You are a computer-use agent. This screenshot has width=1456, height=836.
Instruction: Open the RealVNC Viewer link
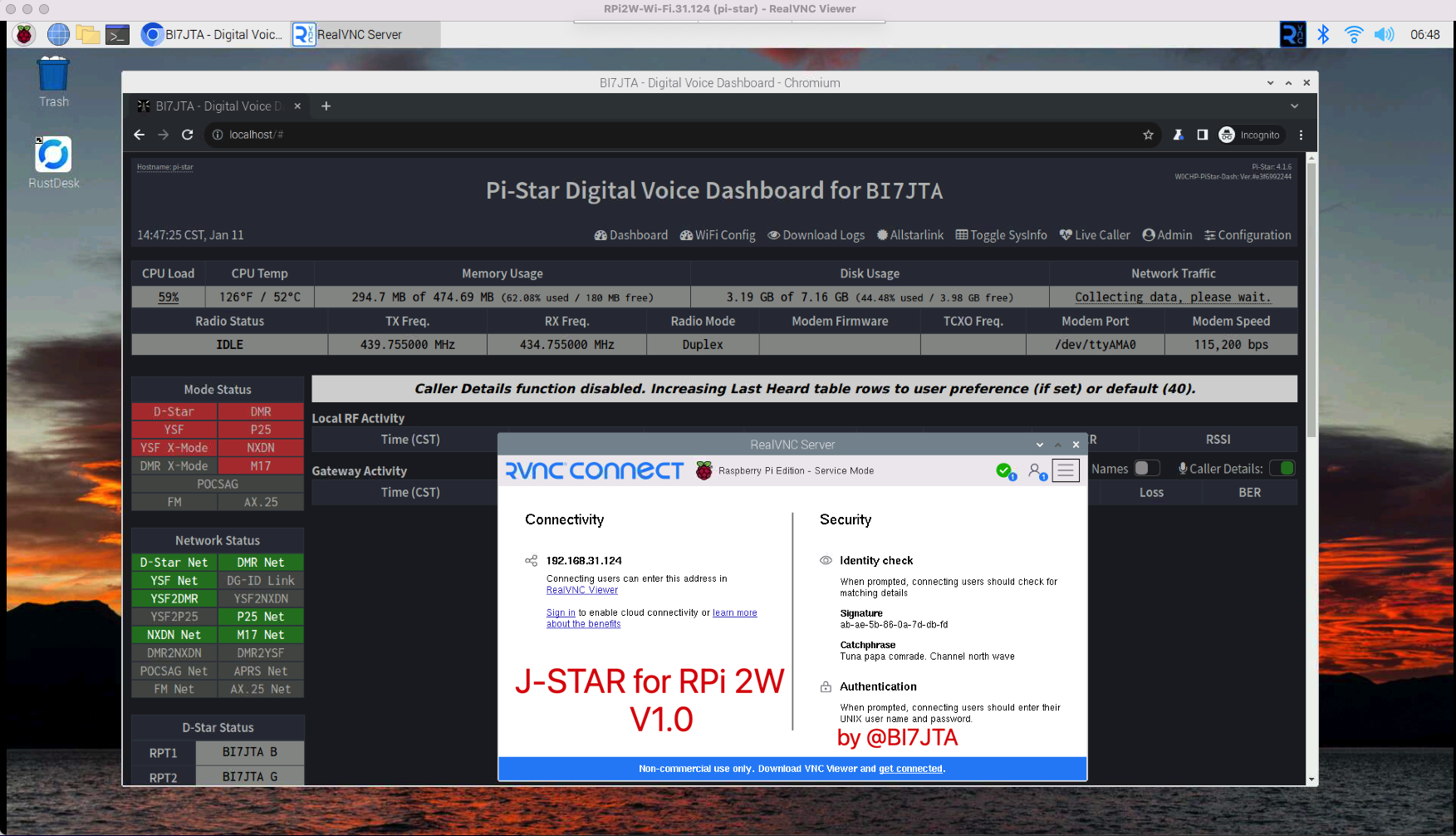(581, 590)
